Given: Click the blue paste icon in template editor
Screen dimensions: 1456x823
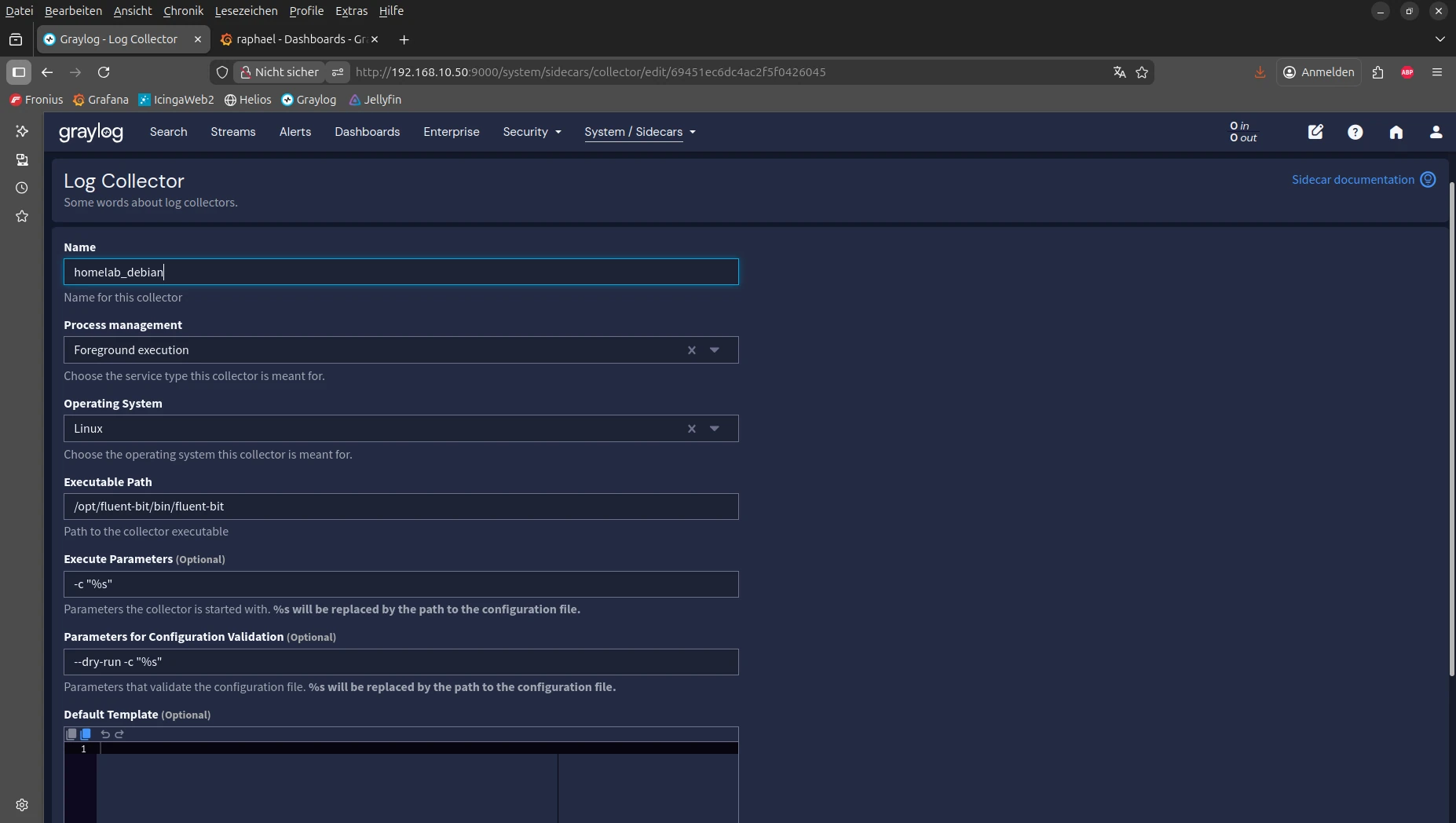Looking at the screenshot, I should pyautogui.click(x=86, y=734).
